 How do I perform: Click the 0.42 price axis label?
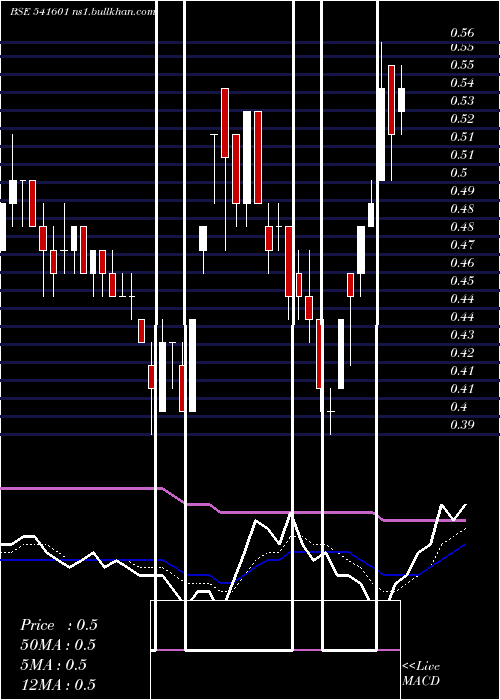462,353
